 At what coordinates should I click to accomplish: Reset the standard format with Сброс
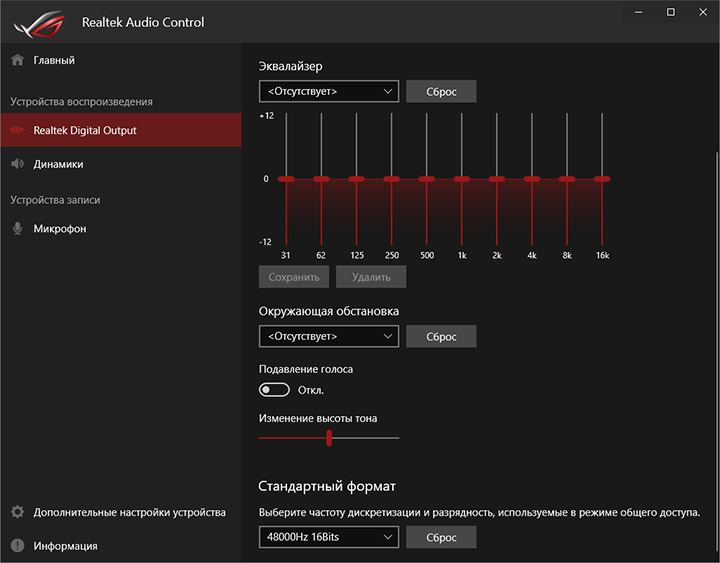441,537
